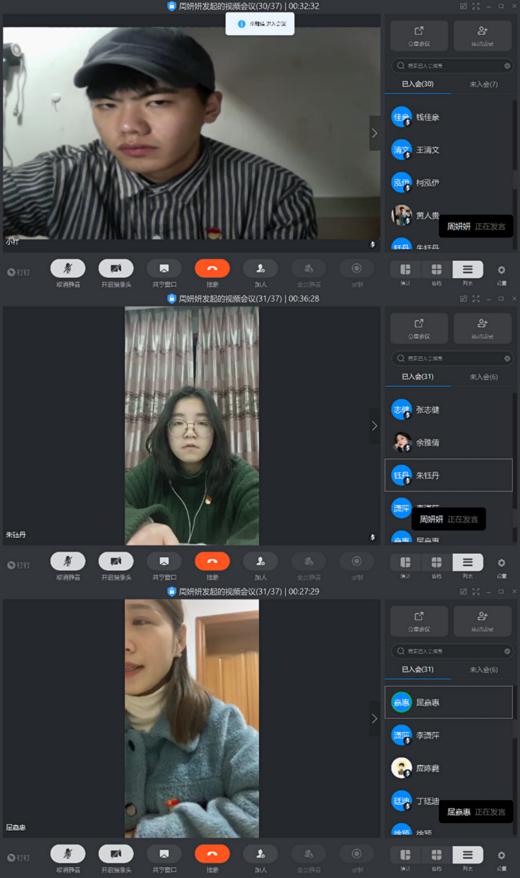Open the 已入会(30) tab
Screen dimensions: 520x878
(418, 84)
